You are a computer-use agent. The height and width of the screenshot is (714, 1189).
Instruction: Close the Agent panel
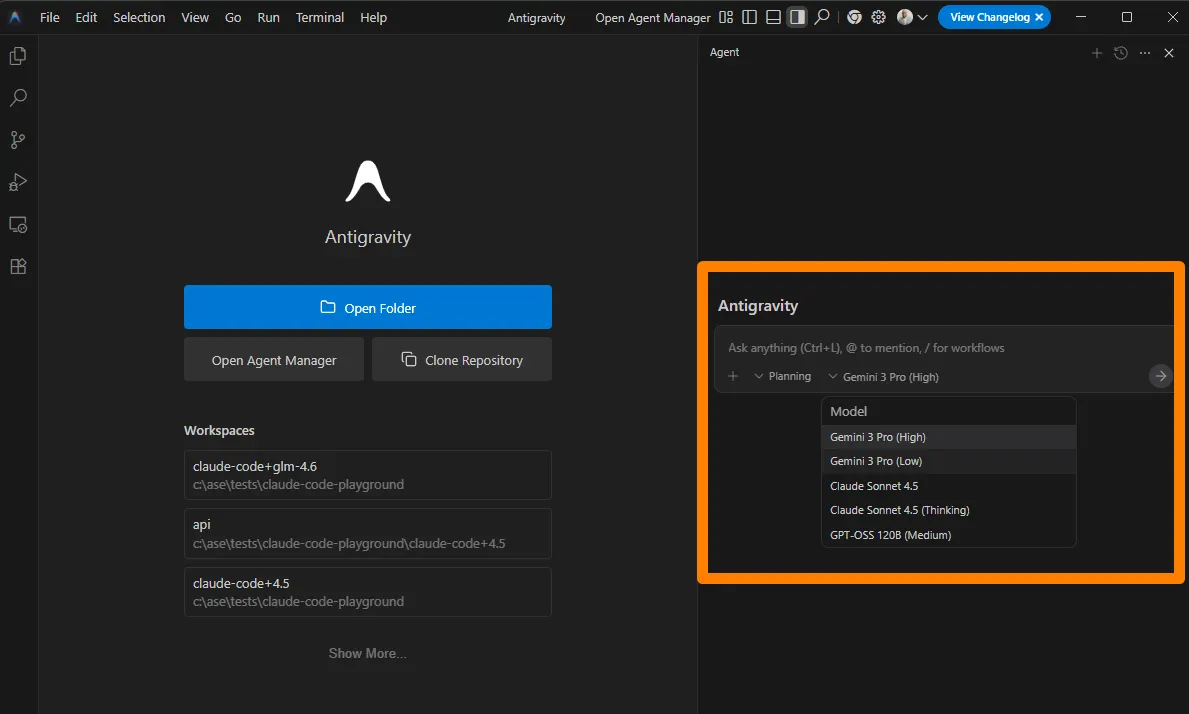point(1169,53)
